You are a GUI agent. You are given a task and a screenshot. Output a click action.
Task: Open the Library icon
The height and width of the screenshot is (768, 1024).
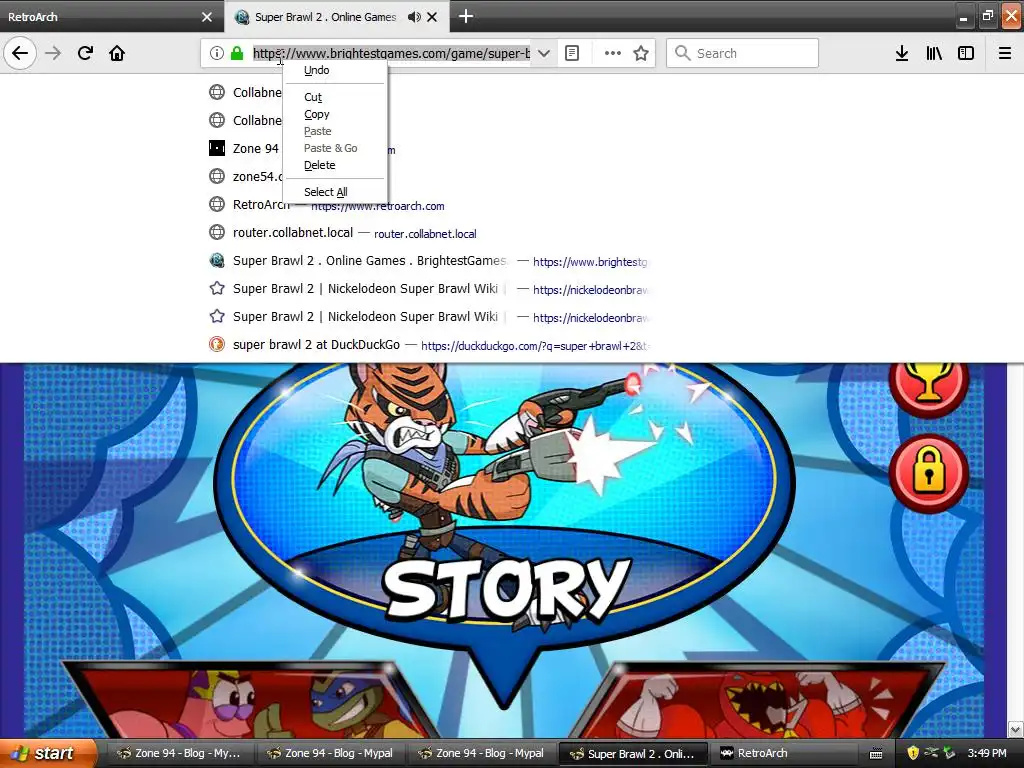click(x=934, y=53)
